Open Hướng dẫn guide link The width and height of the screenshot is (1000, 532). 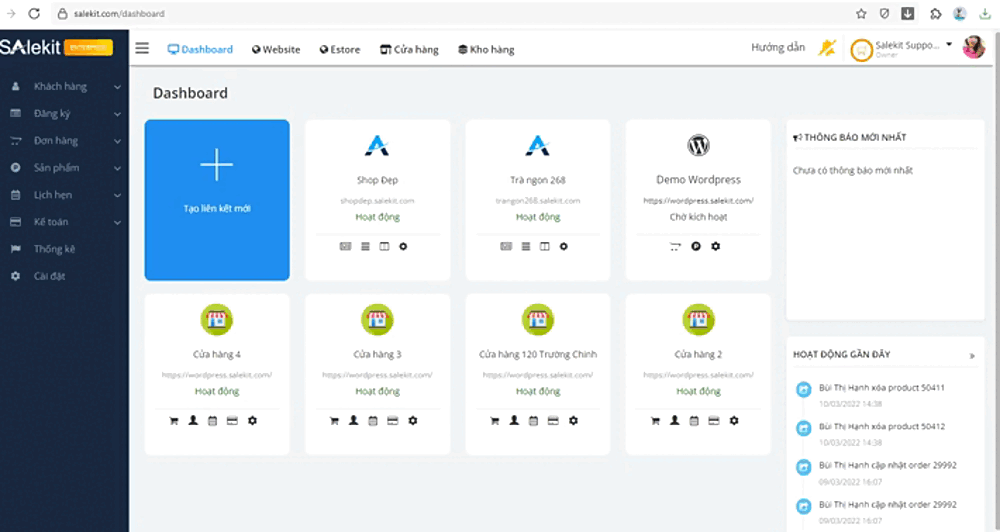click(x=777, y=48)
